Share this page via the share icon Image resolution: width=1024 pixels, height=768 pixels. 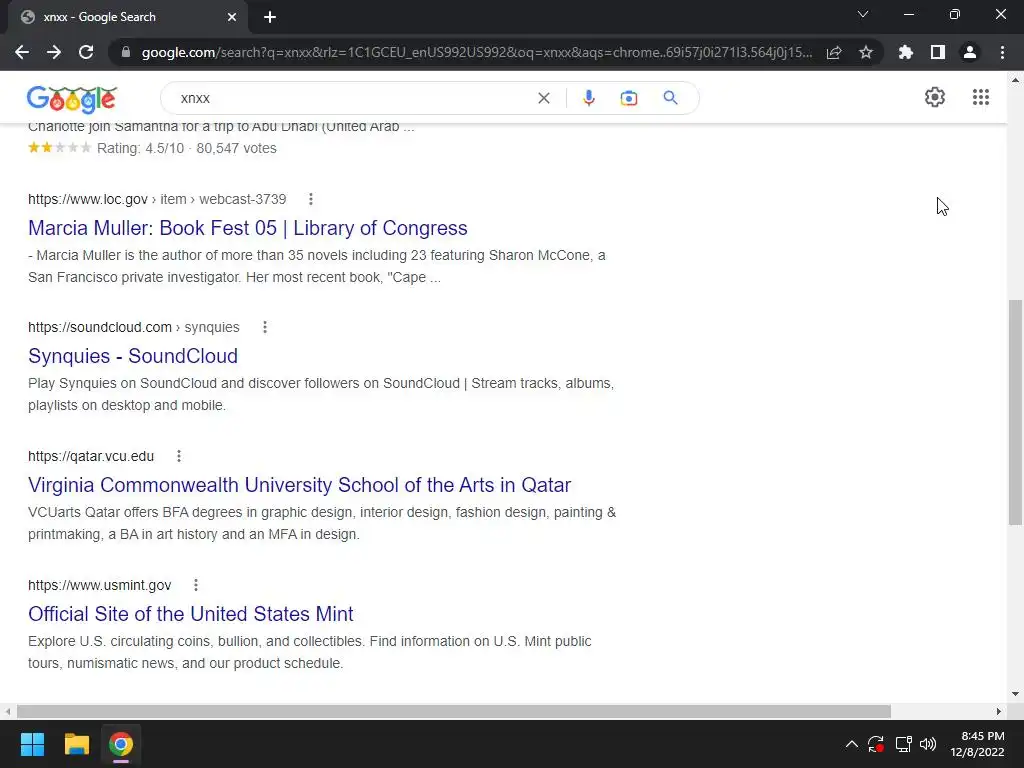pyautogui.click(x=834, y=52)
